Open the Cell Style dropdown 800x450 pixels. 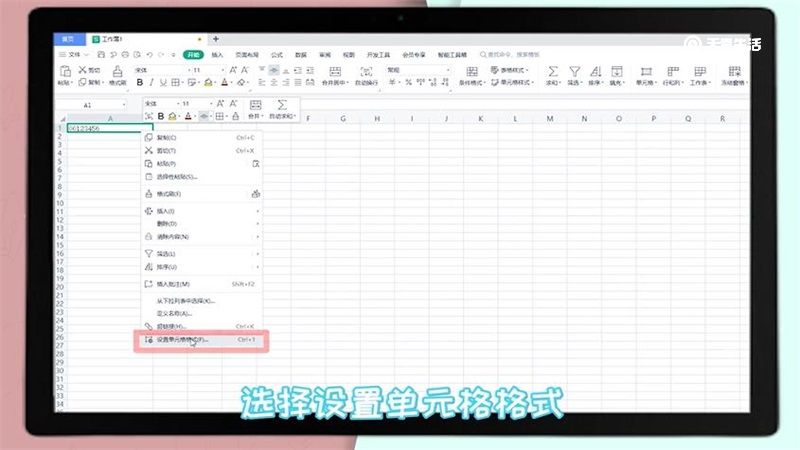[512, 82]
